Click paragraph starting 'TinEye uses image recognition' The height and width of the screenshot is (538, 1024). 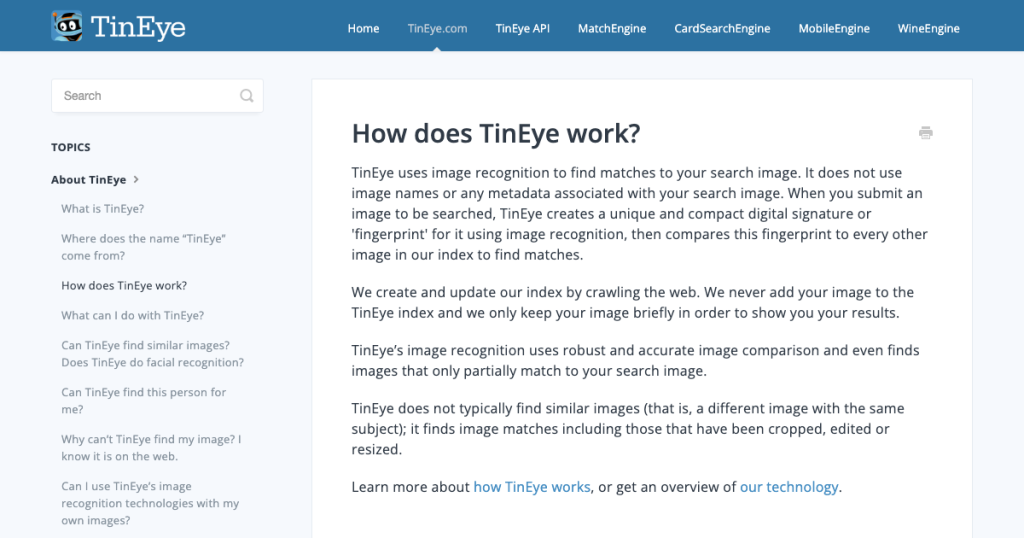pyautogui.click(x=639, y=214)
